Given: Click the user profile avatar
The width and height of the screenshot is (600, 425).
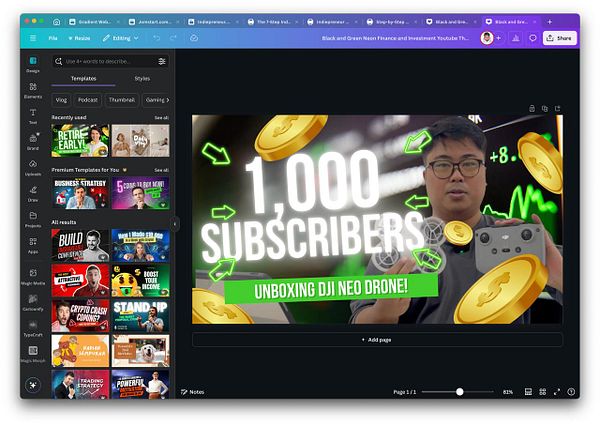Looking at the screenshot, I should click(x=487, y=38).
